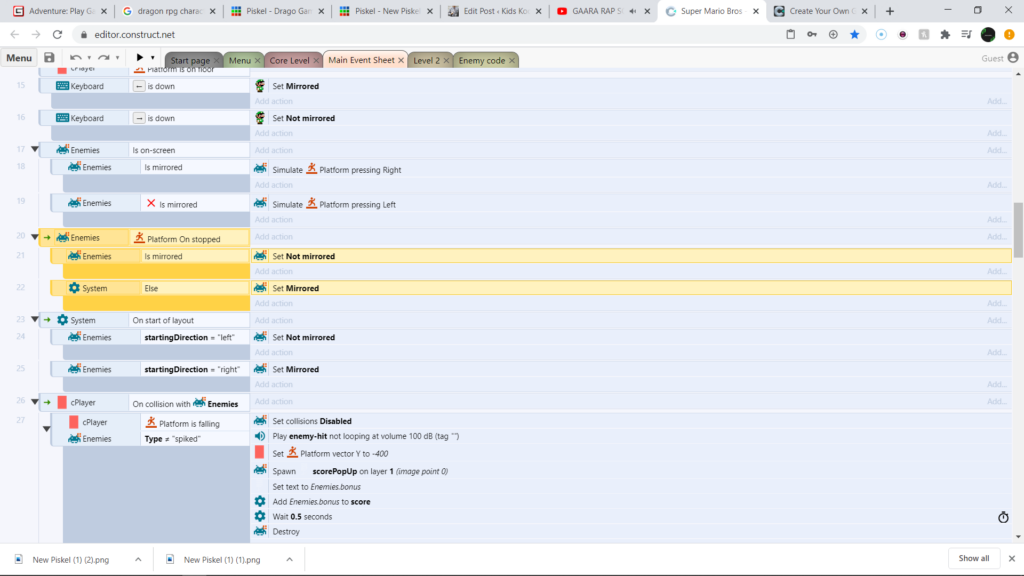
Task: Click right-side Add... link on event 20
Action: click(x=997, y=237)
